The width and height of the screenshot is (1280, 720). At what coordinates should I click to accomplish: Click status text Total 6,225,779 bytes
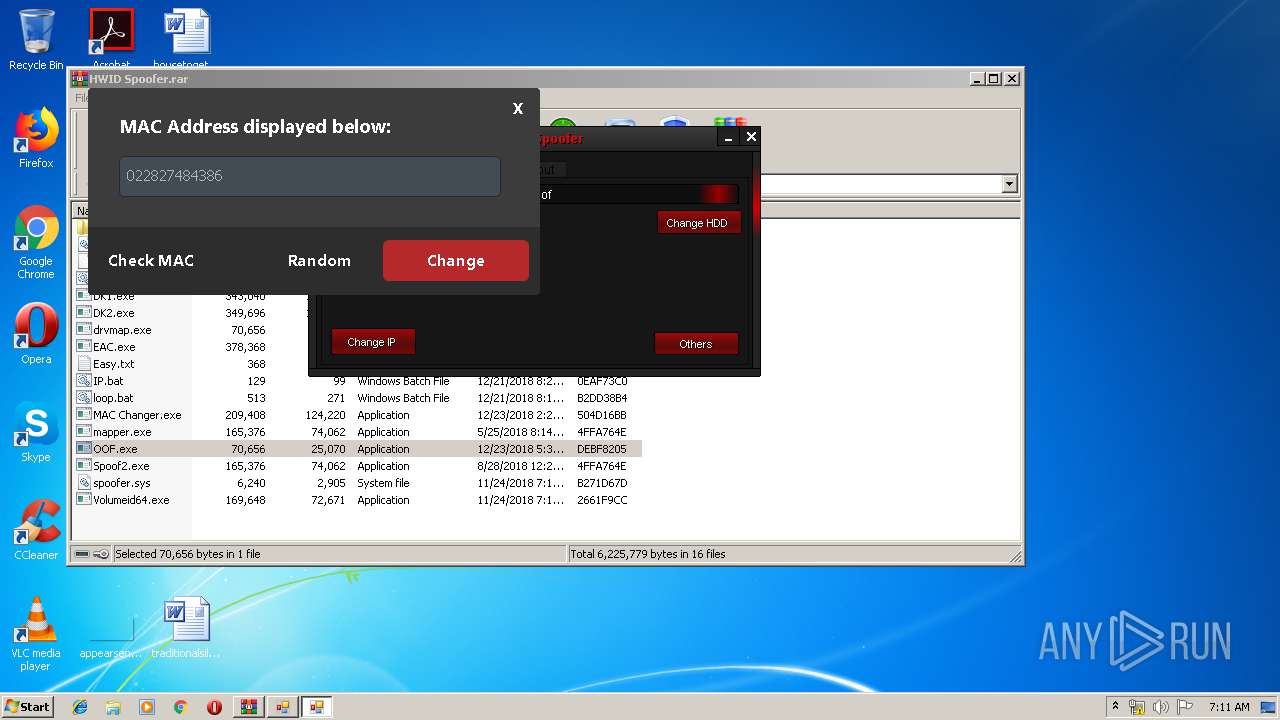click(x=648, y=554)
